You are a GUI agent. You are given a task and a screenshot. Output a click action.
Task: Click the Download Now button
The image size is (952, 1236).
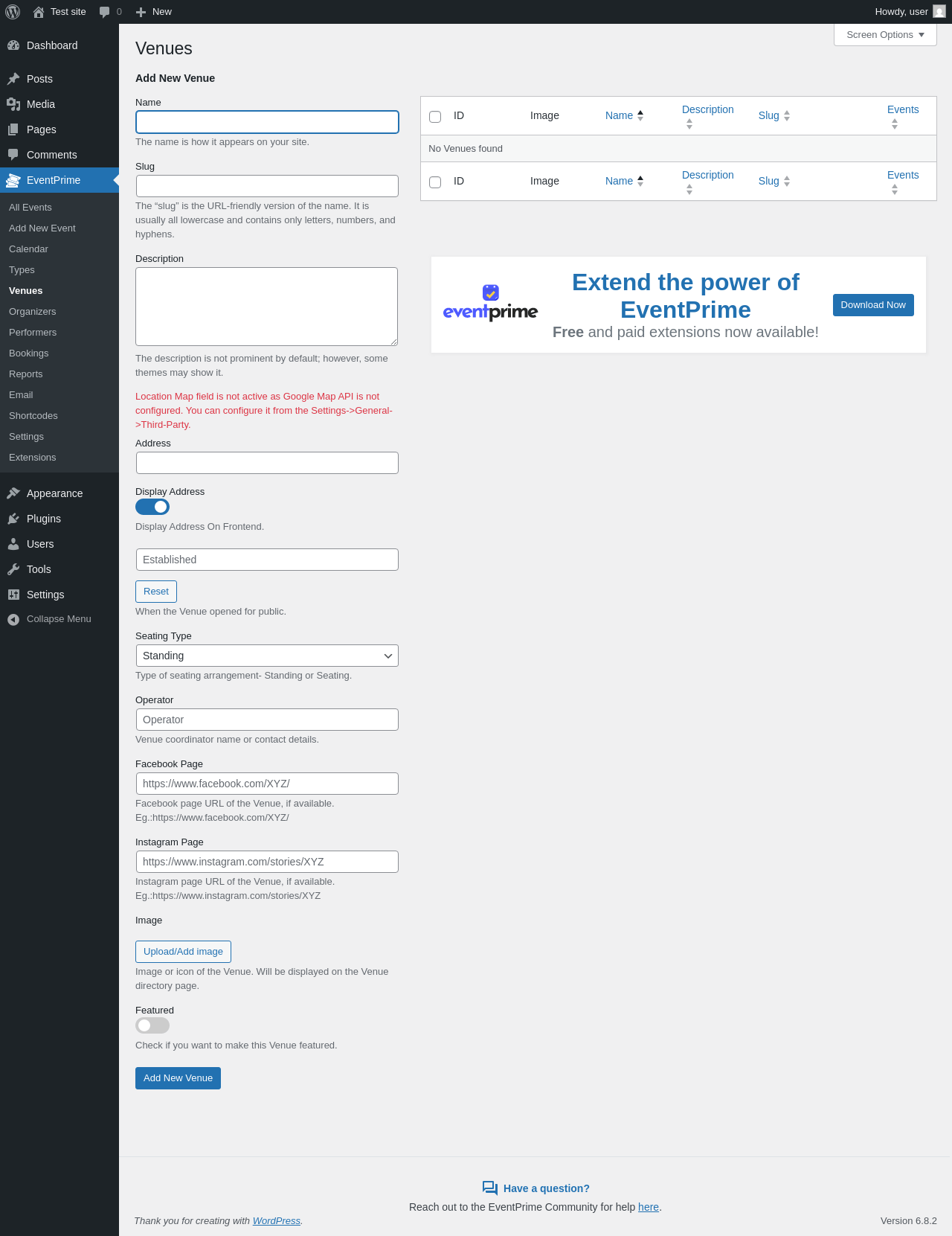(873, 305)
